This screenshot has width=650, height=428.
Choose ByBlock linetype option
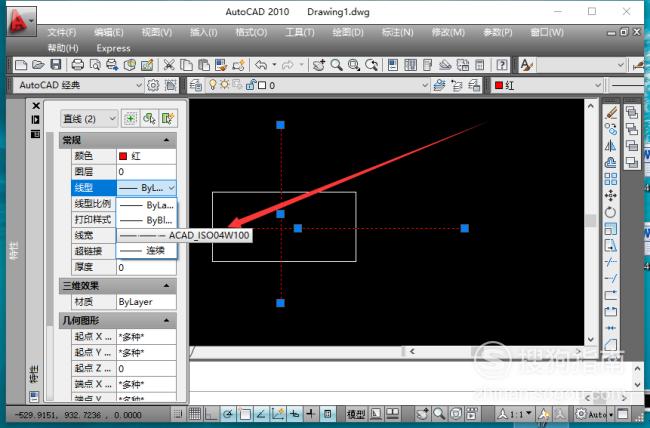coord(146,220)
